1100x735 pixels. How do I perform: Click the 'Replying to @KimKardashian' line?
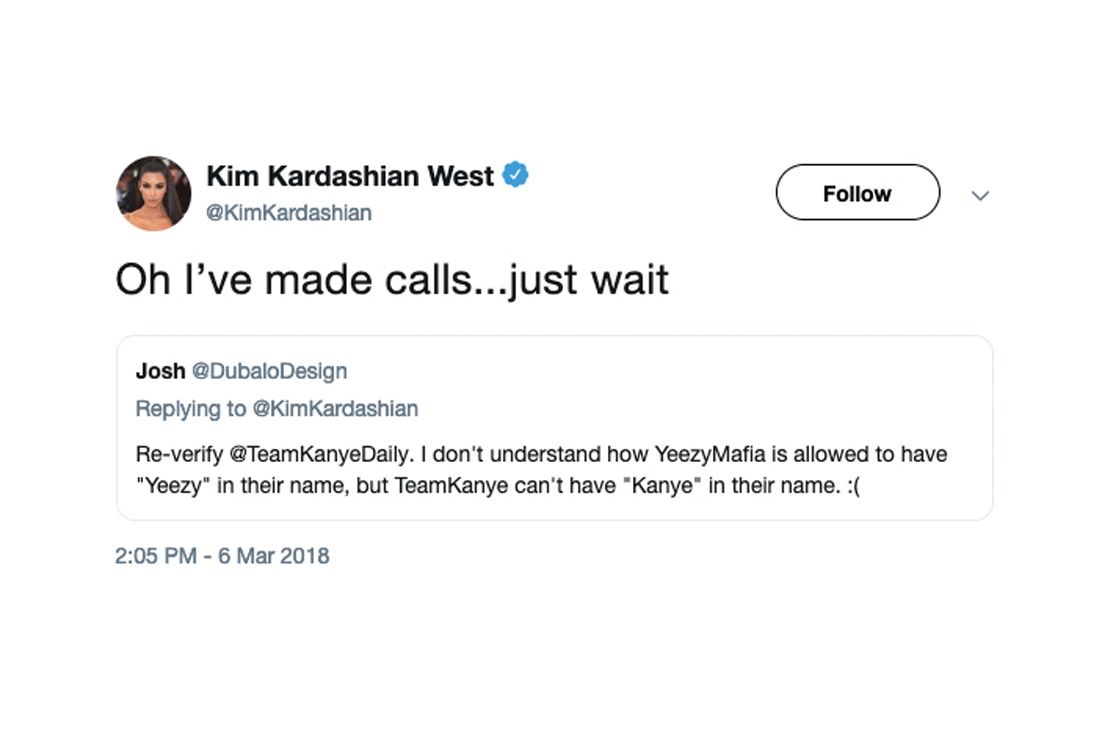(x=276, y=408)
